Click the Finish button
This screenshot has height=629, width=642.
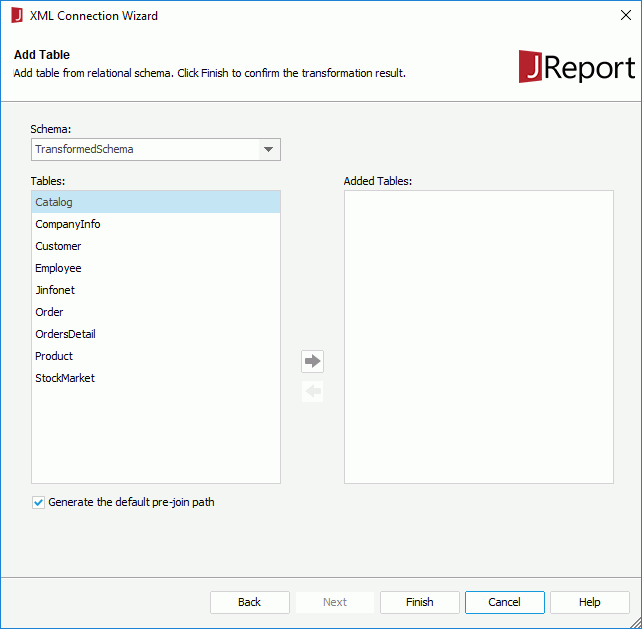pyautogui.click(x=420, y=602)
